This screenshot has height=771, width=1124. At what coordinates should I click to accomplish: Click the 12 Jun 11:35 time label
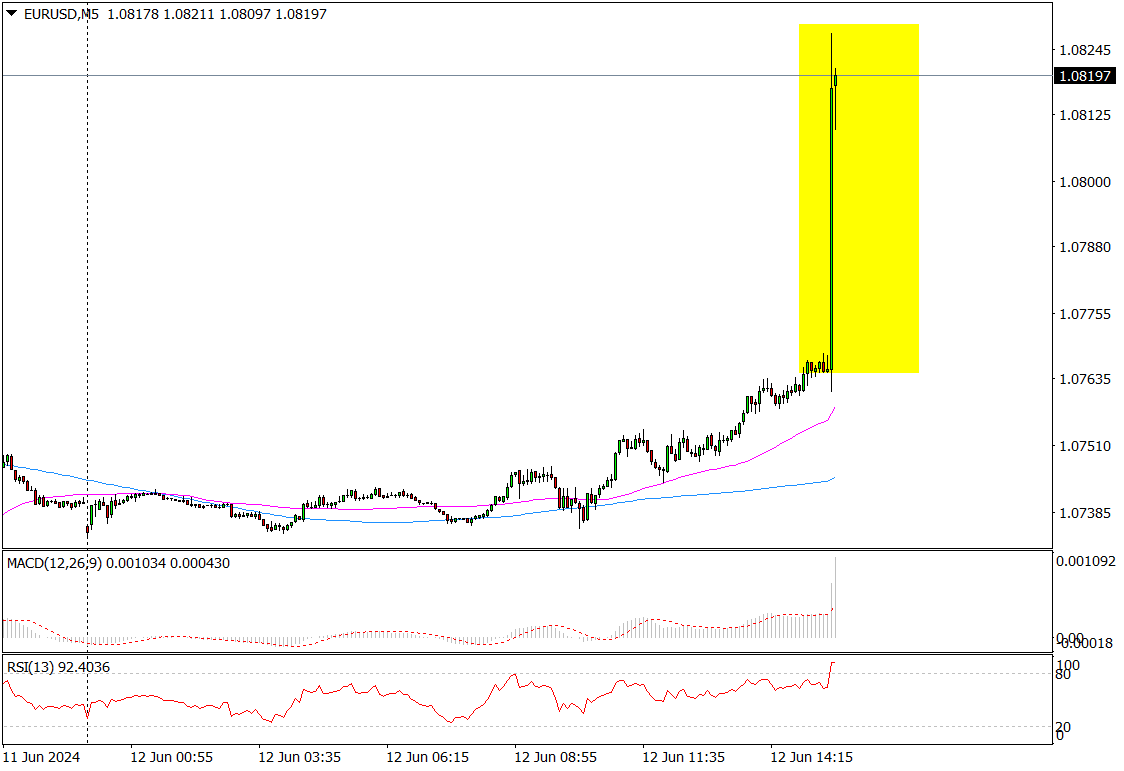[683, 757]
